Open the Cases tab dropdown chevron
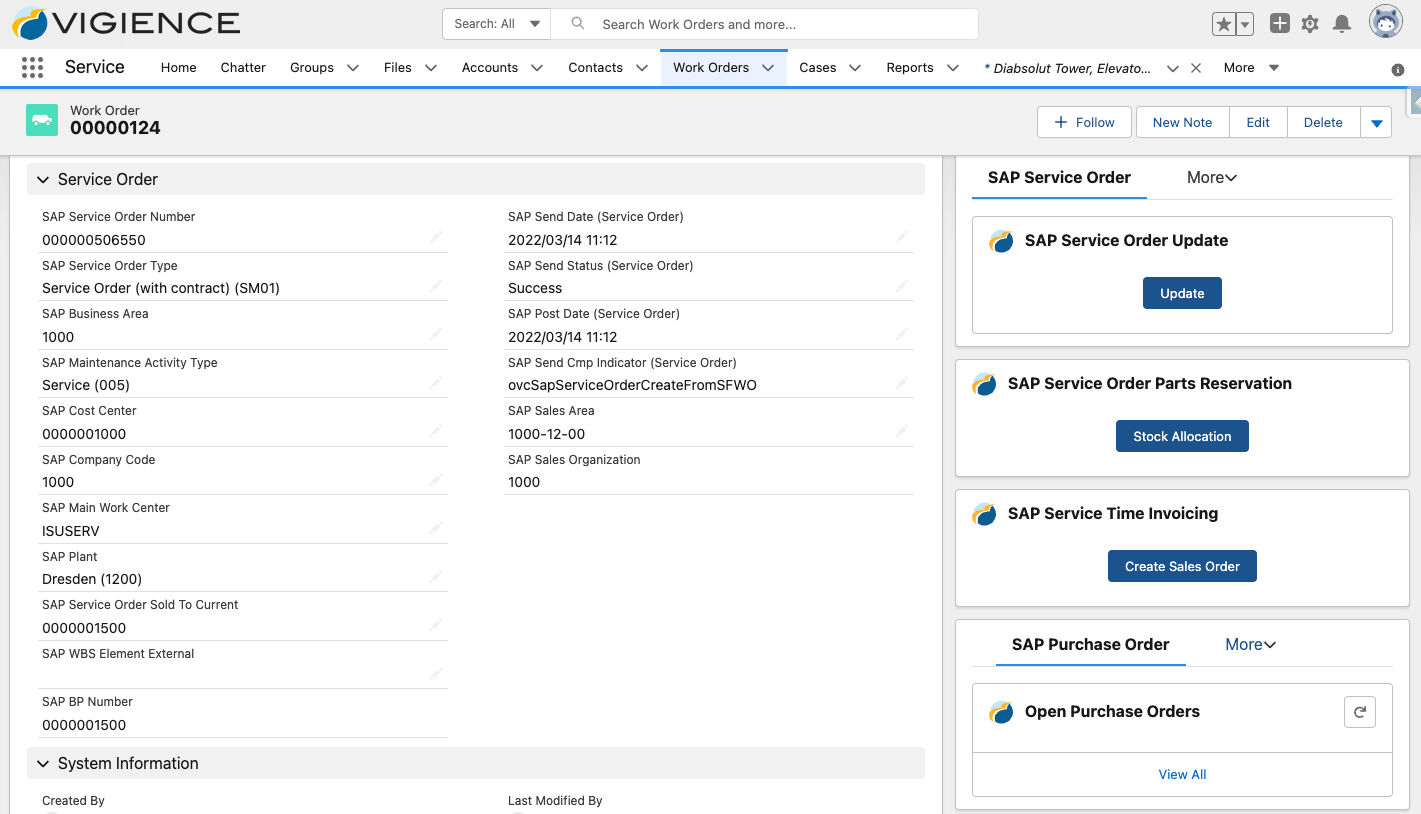The image size is (1421, 814). click(855, 68)
